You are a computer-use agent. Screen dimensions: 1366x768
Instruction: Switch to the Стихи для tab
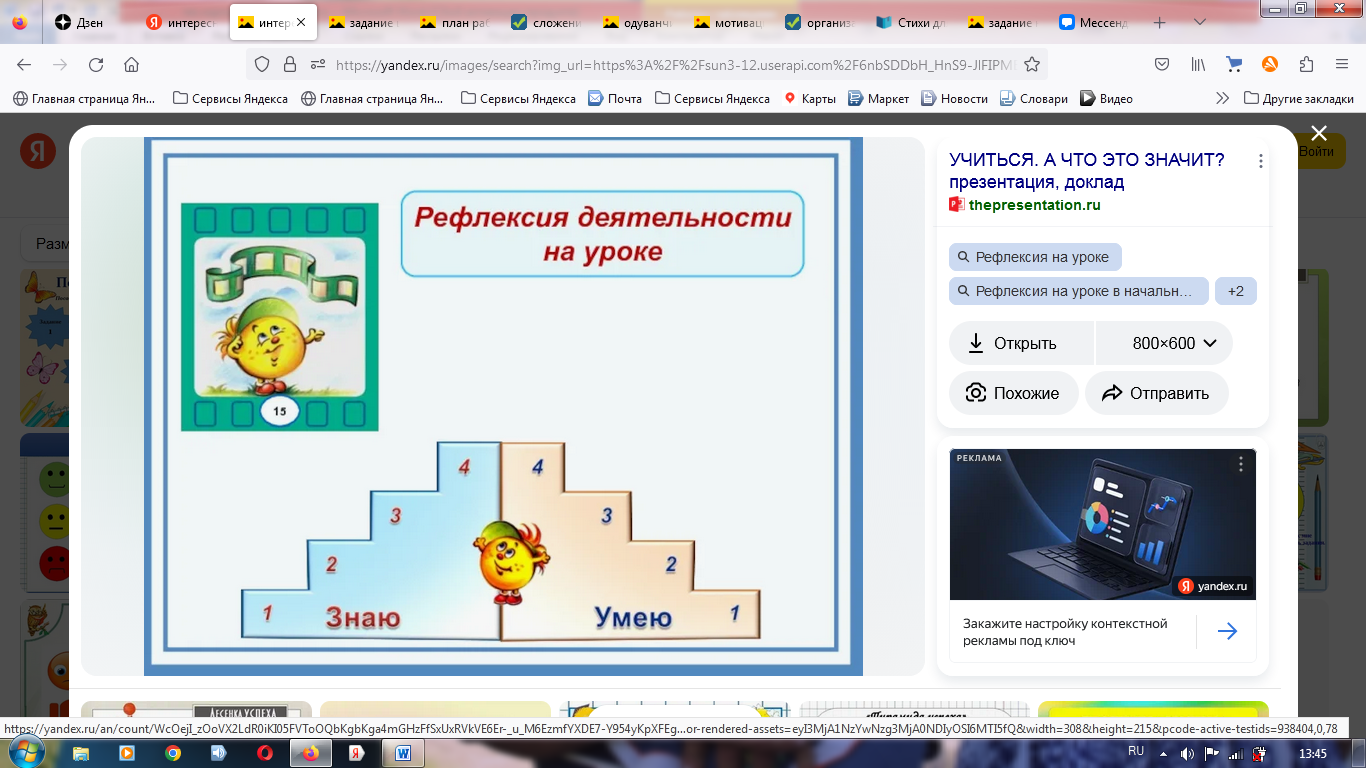pyautogui.click(x=911, y=22)
